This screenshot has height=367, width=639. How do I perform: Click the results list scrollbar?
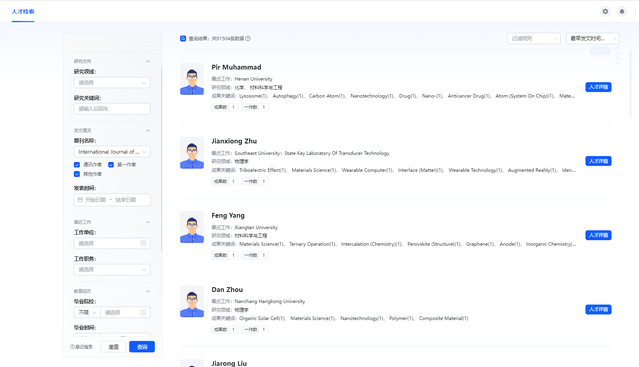tap(631, 84)
